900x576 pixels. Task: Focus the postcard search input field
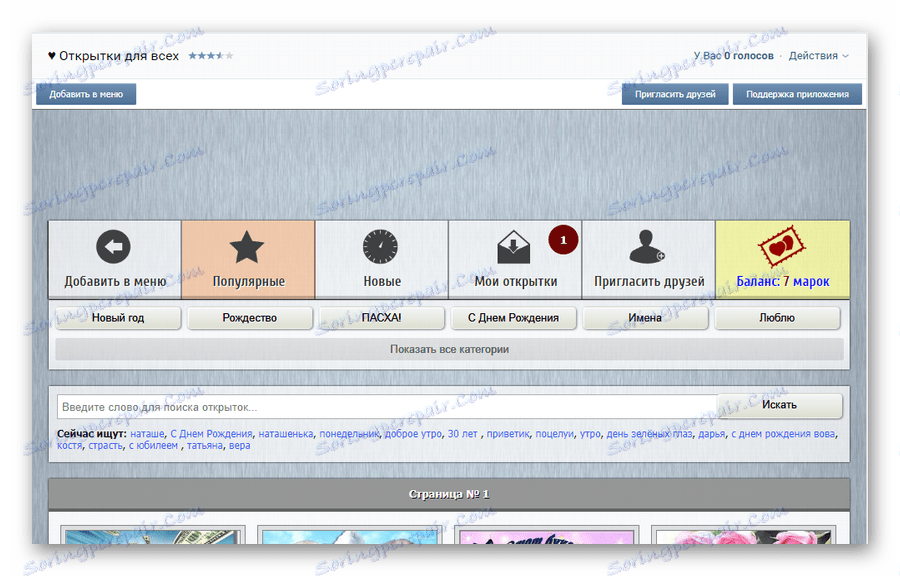tap(387, 407)
